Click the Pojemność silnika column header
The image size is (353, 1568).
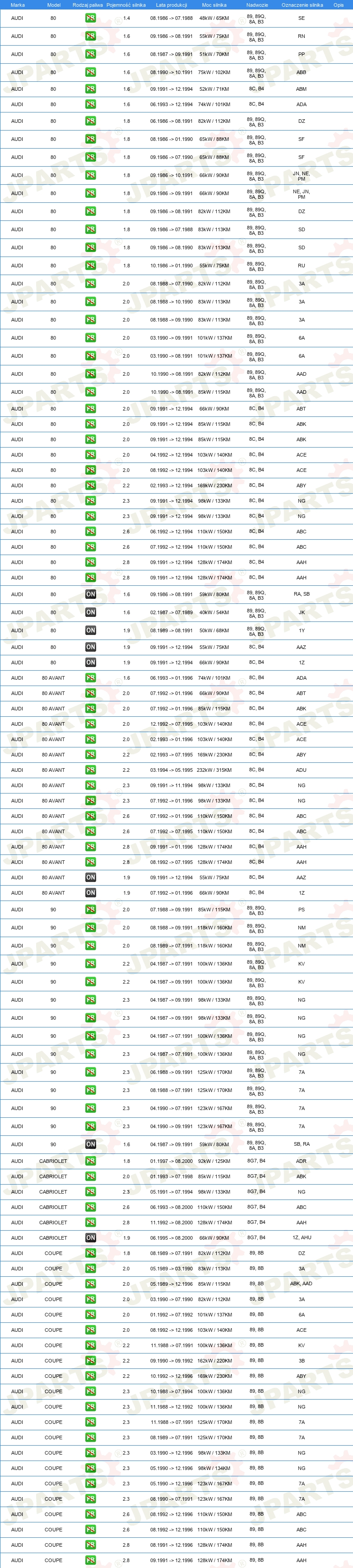point(126,5)
